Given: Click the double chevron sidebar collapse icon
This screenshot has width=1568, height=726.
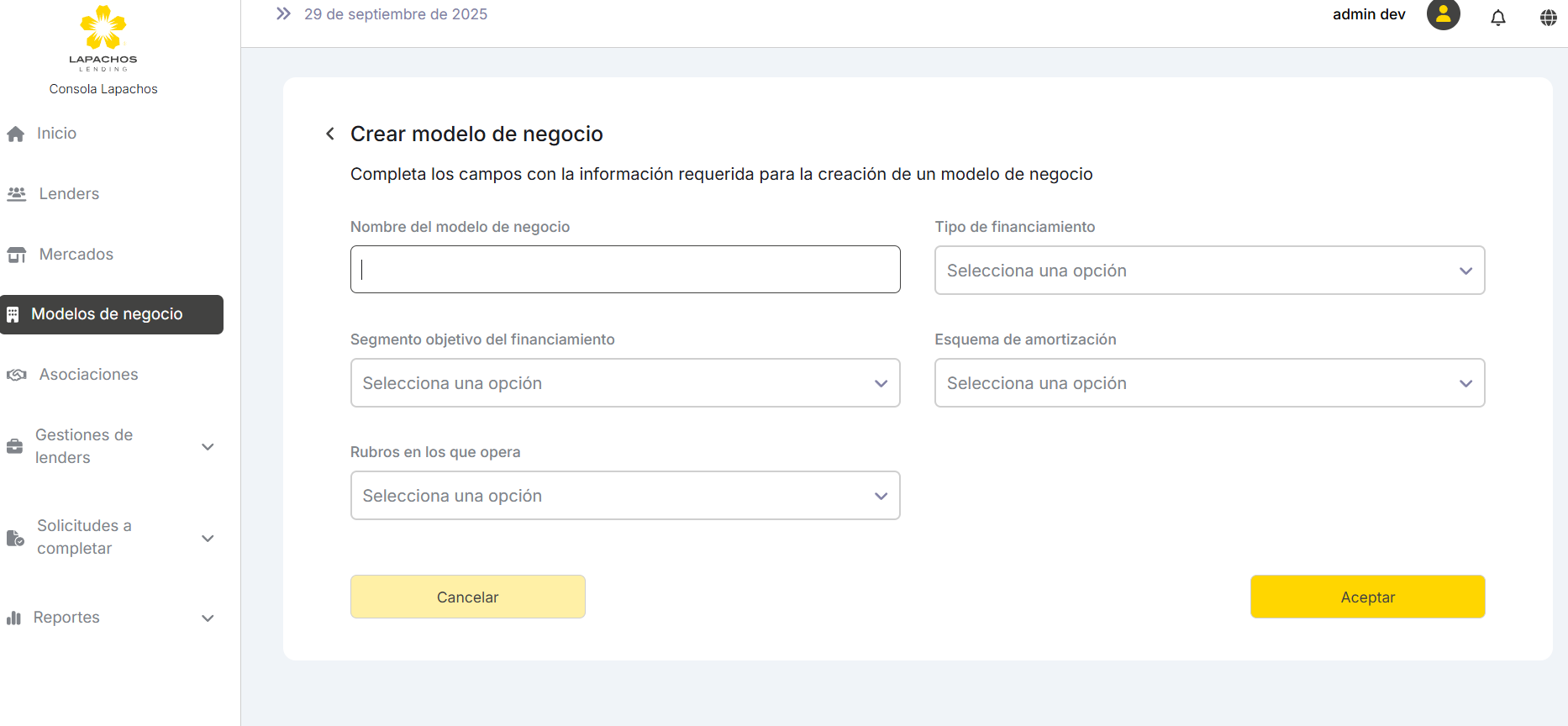Looking at the screenshot, I should point(283,14).
